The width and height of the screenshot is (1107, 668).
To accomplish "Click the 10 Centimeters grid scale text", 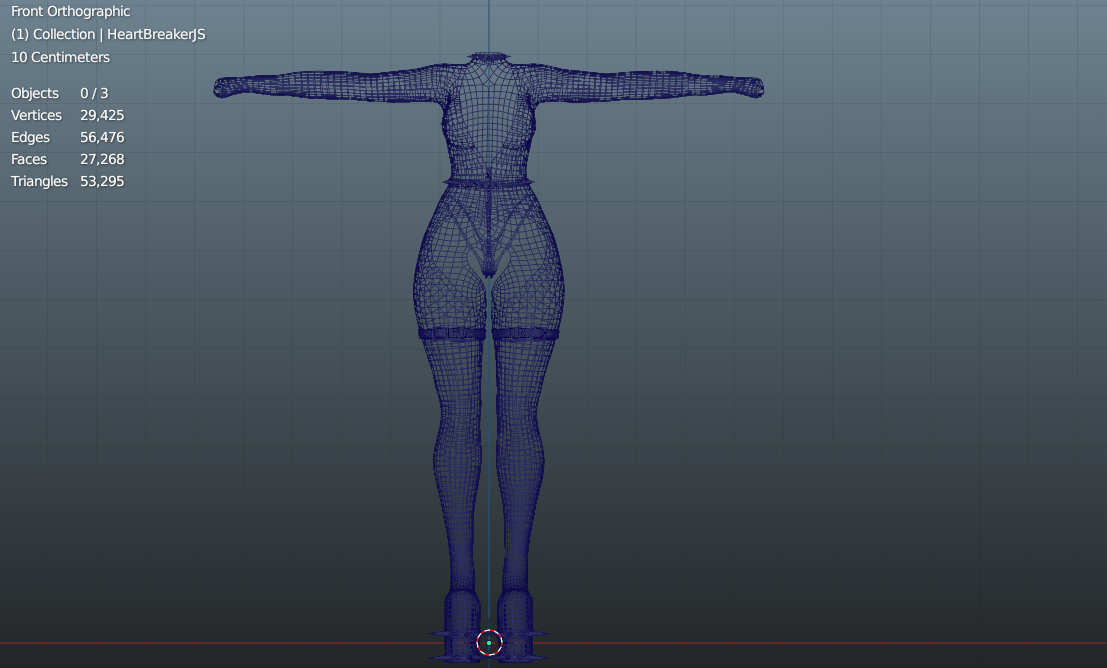I will (x=60, y=57).
